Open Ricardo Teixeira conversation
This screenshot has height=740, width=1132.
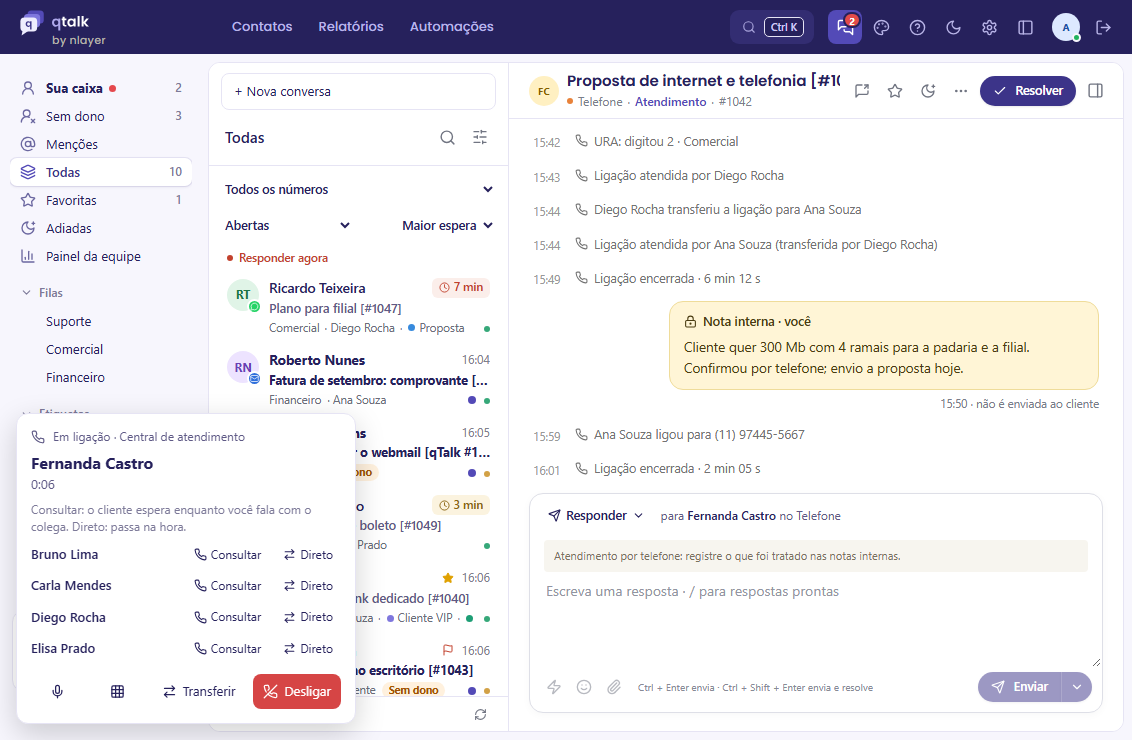click(359, 308)
